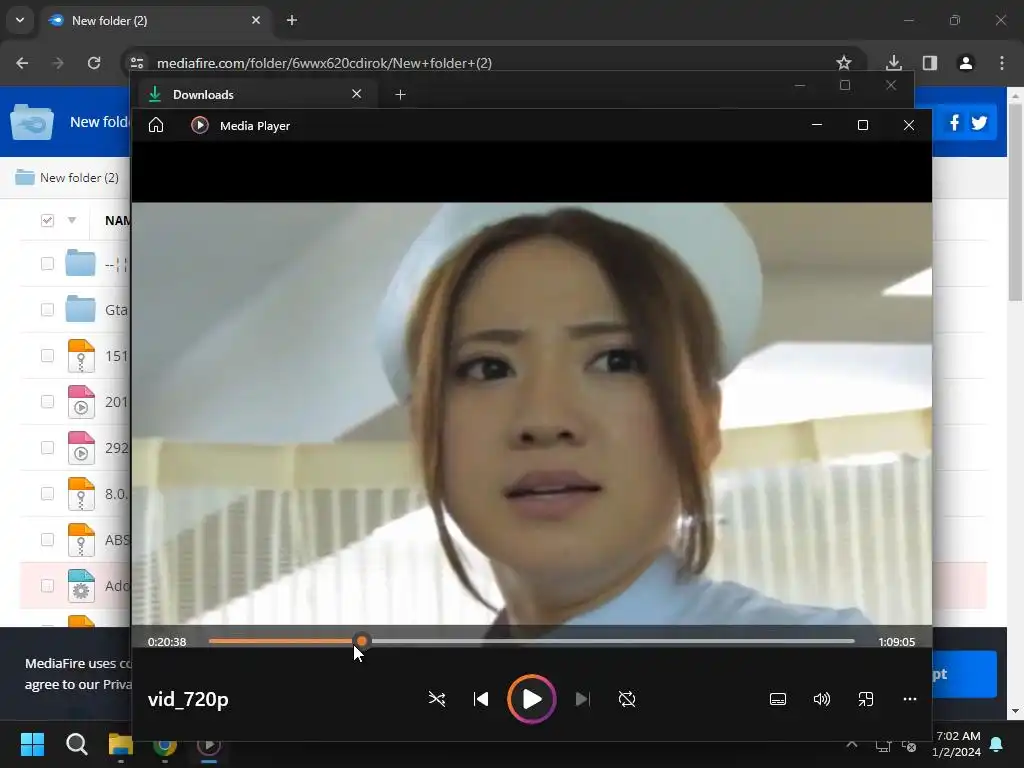Image resolution: width=1024 pixels, height=768 pixels.
Task: Click the Gta folder icon
Action: pyautogui.click(x=80, y=309)
